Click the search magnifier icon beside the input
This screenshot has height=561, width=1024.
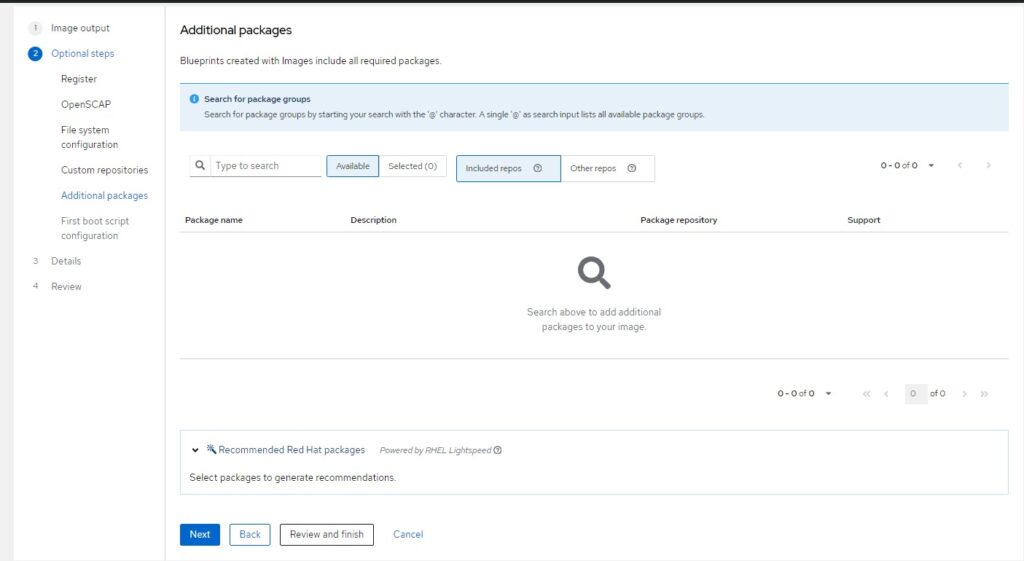(200, 166)
